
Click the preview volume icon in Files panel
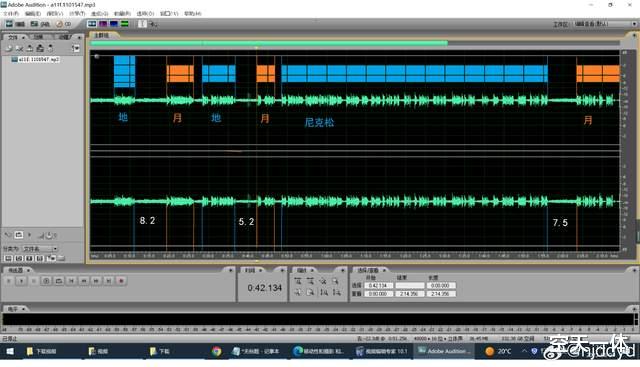pos(49,236)
